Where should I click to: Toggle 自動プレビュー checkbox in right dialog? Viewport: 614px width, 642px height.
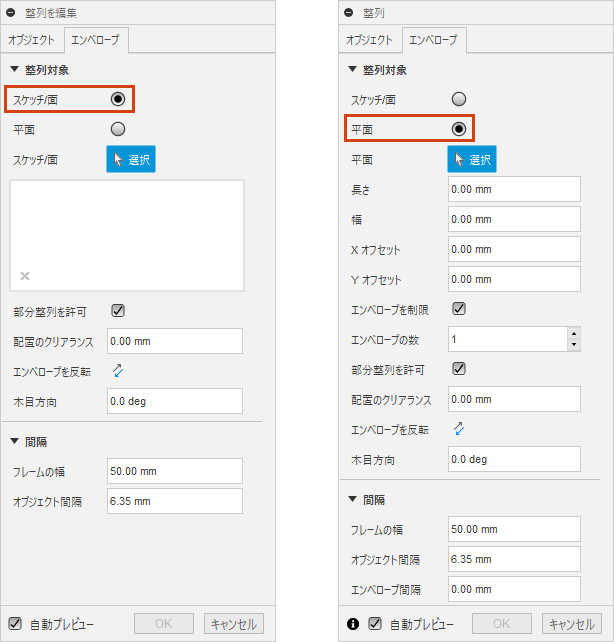tap(375, 624)
